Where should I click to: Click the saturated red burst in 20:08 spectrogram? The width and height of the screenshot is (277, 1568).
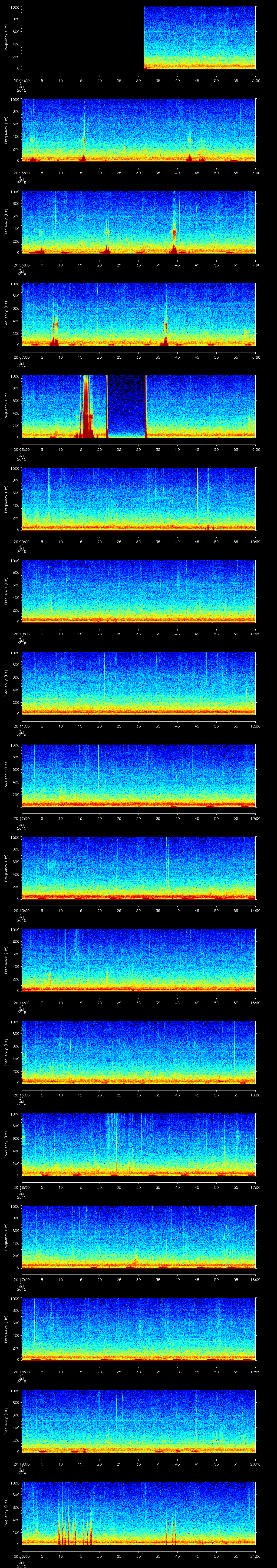pyautogui.click(x=87, y=407)
